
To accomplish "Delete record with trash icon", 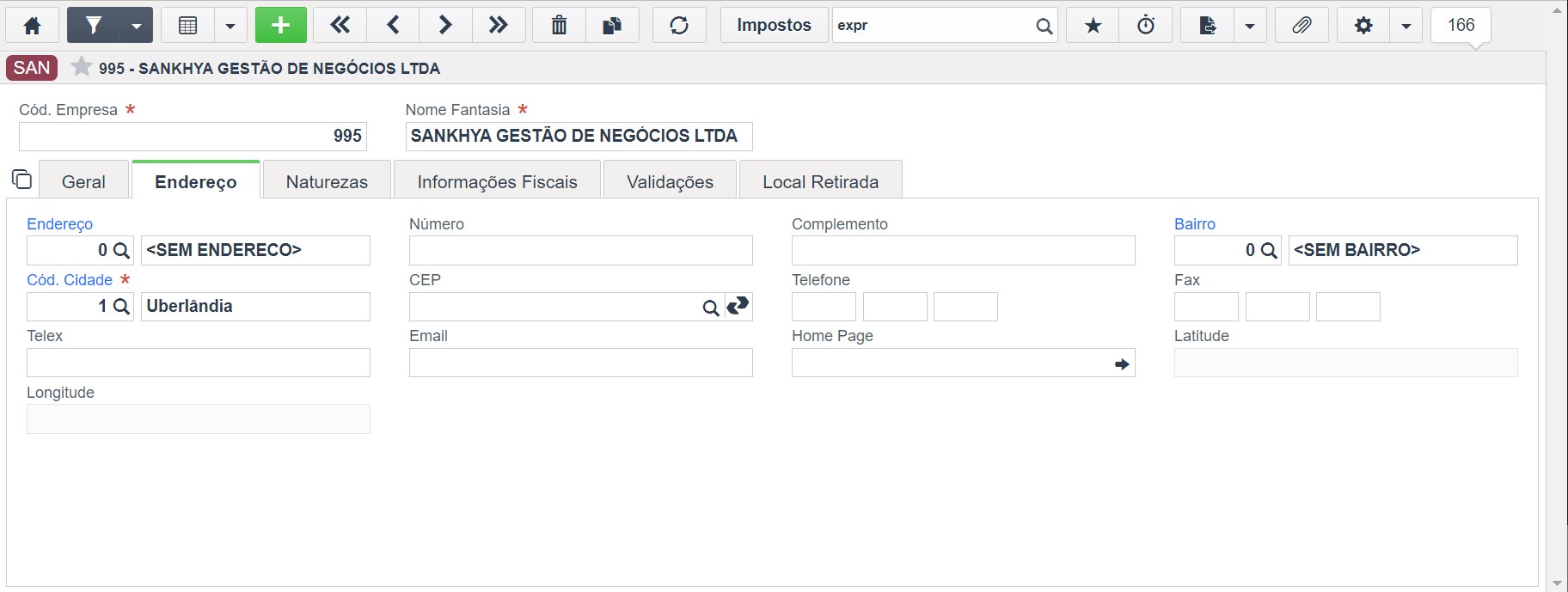I will point(559,26).
